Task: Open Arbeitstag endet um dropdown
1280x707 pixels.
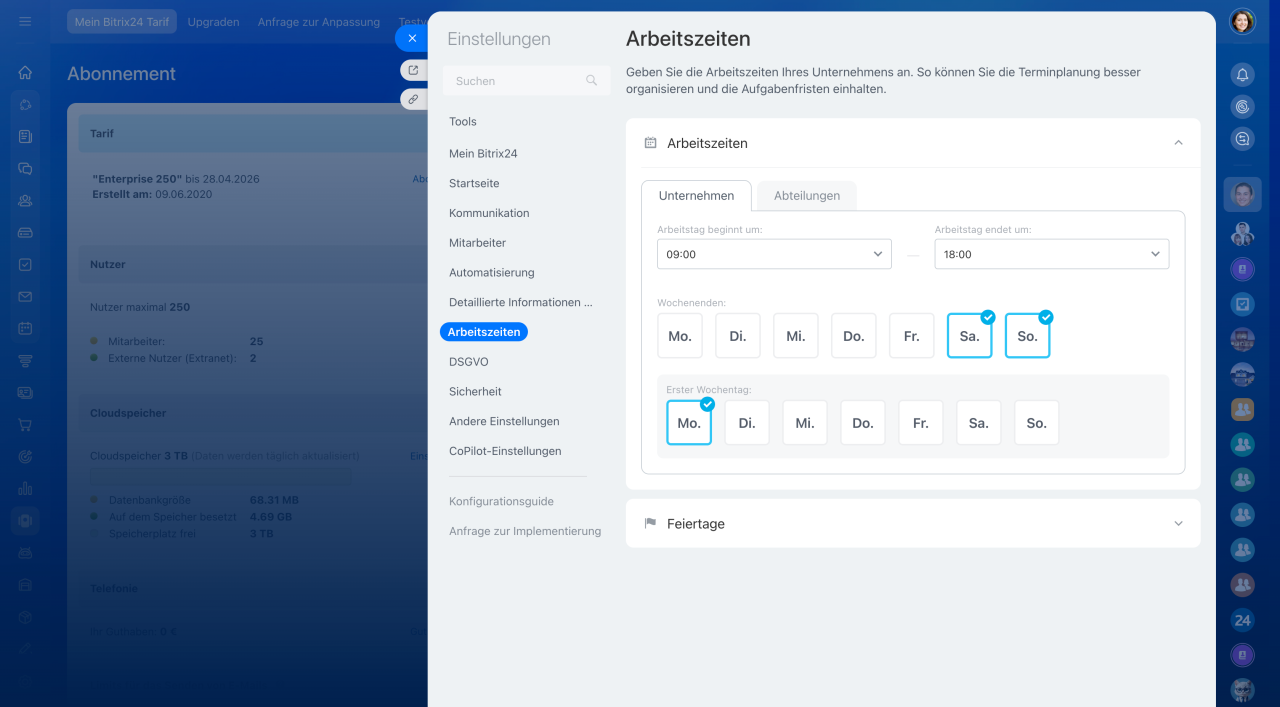Action: (1052, 254)
